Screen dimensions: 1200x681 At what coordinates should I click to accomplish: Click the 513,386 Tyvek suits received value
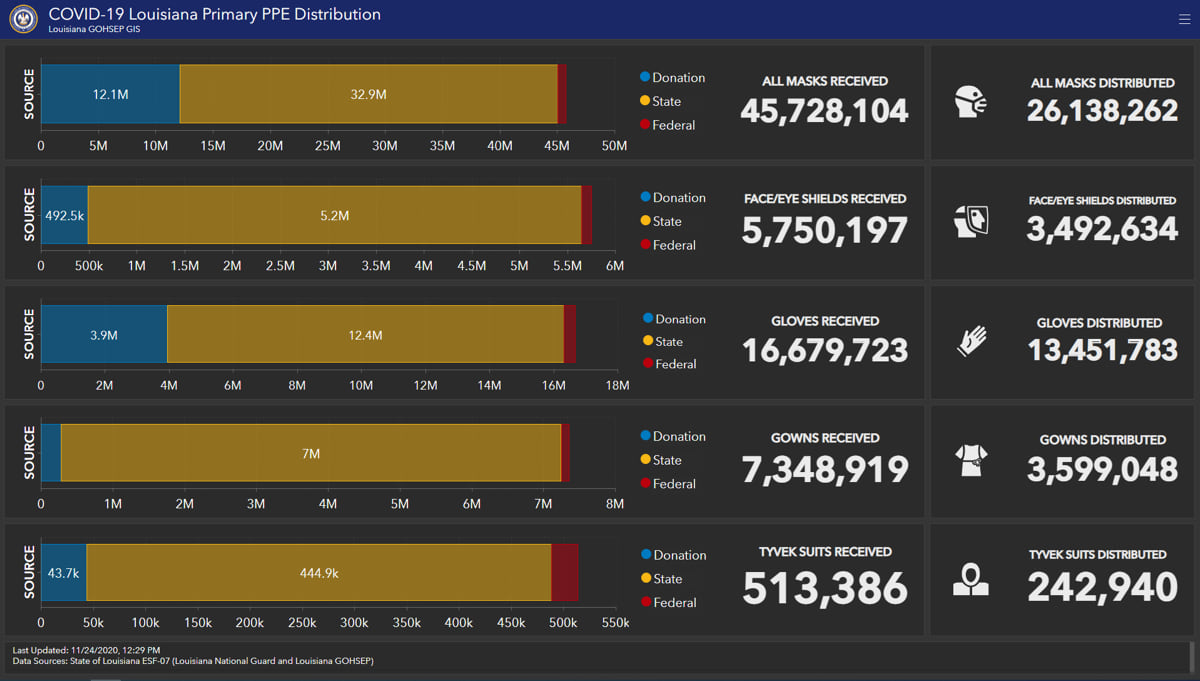[824, 588]
